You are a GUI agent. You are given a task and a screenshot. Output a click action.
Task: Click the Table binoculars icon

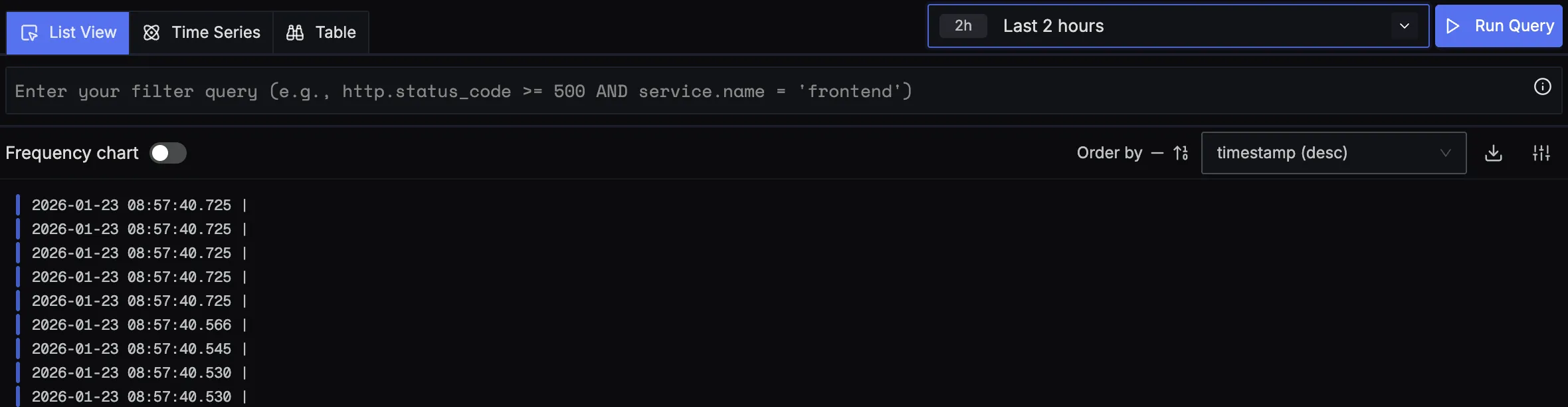pyautogui.click(x=295, y=33)
